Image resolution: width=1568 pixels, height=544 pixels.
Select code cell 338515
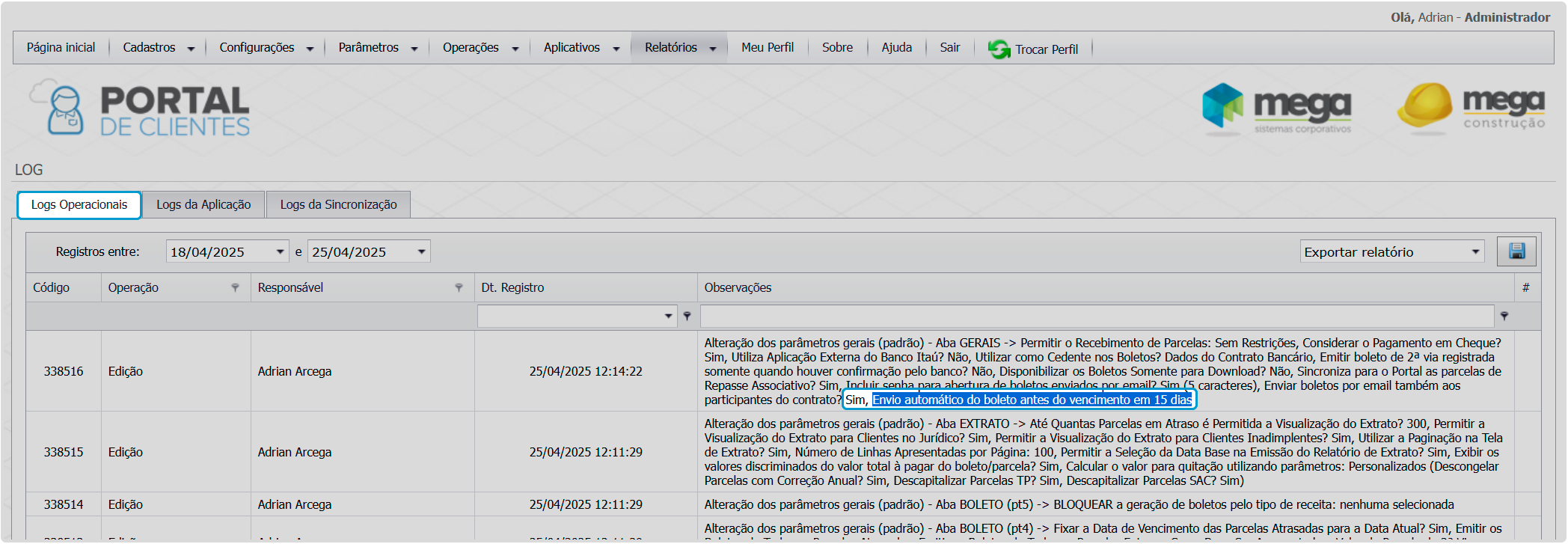[64, 452]
